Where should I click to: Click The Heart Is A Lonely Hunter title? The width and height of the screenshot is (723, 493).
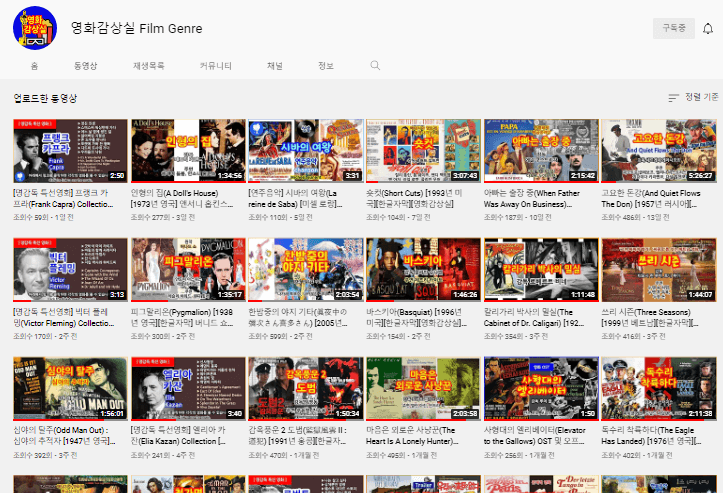tap(412, 436)
